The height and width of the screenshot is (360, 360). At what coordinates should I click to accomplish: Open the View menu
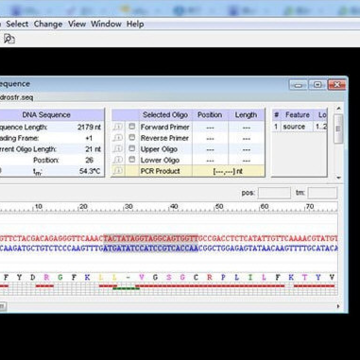pyautogui.click(x=77, y=24)
